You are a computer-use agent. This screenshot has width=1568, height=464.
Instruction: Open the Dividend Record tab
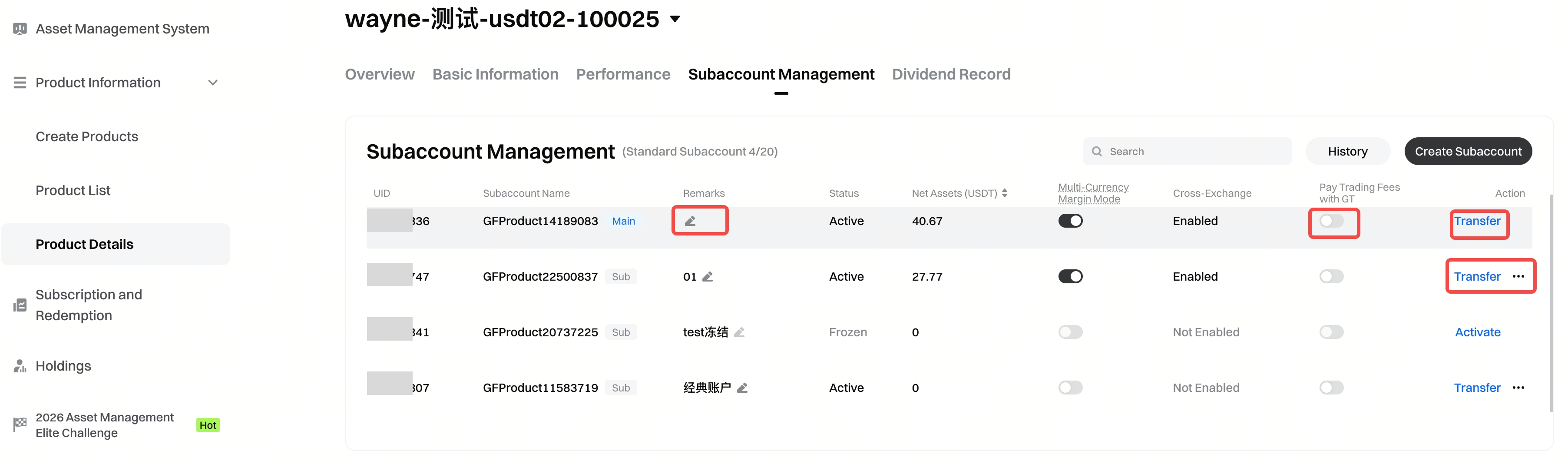951,74
